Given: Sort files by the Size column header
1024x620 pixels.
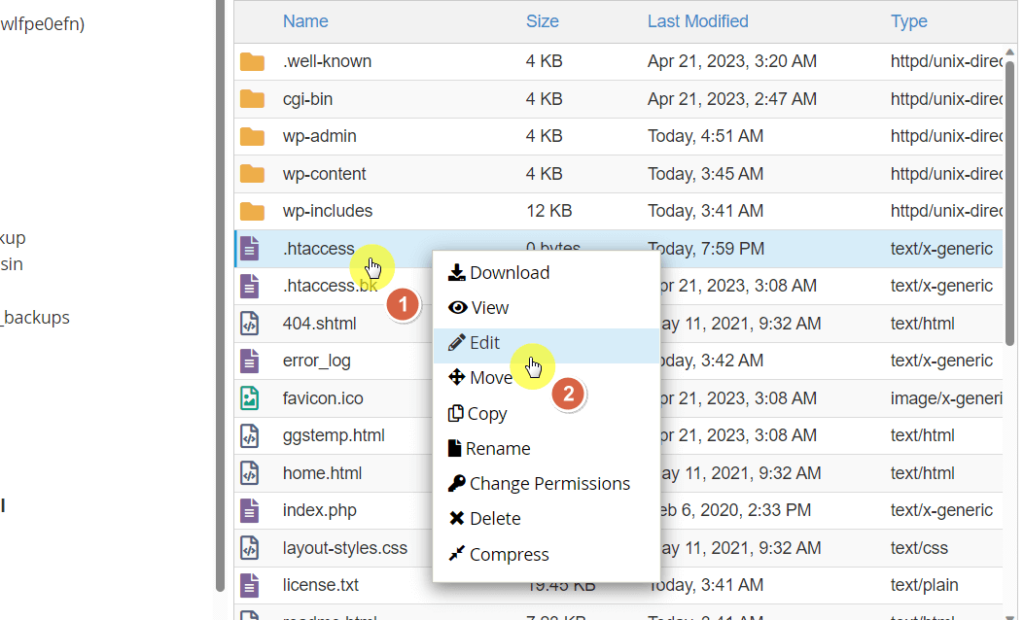Looking at the screenshot, I should point(542,22).
